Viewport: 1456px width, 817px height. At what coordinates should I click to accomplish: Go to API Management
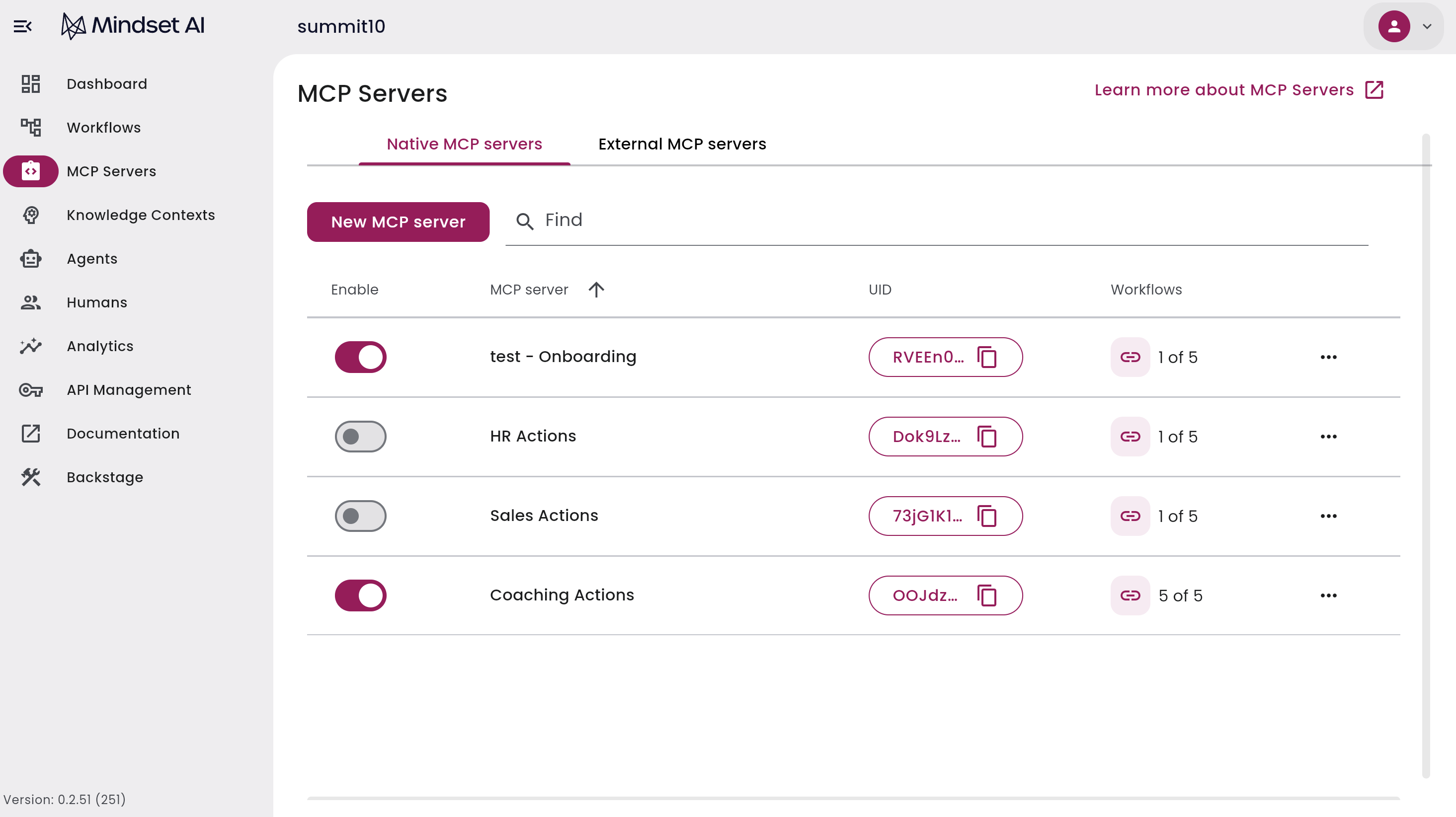(x=129, y=390)
